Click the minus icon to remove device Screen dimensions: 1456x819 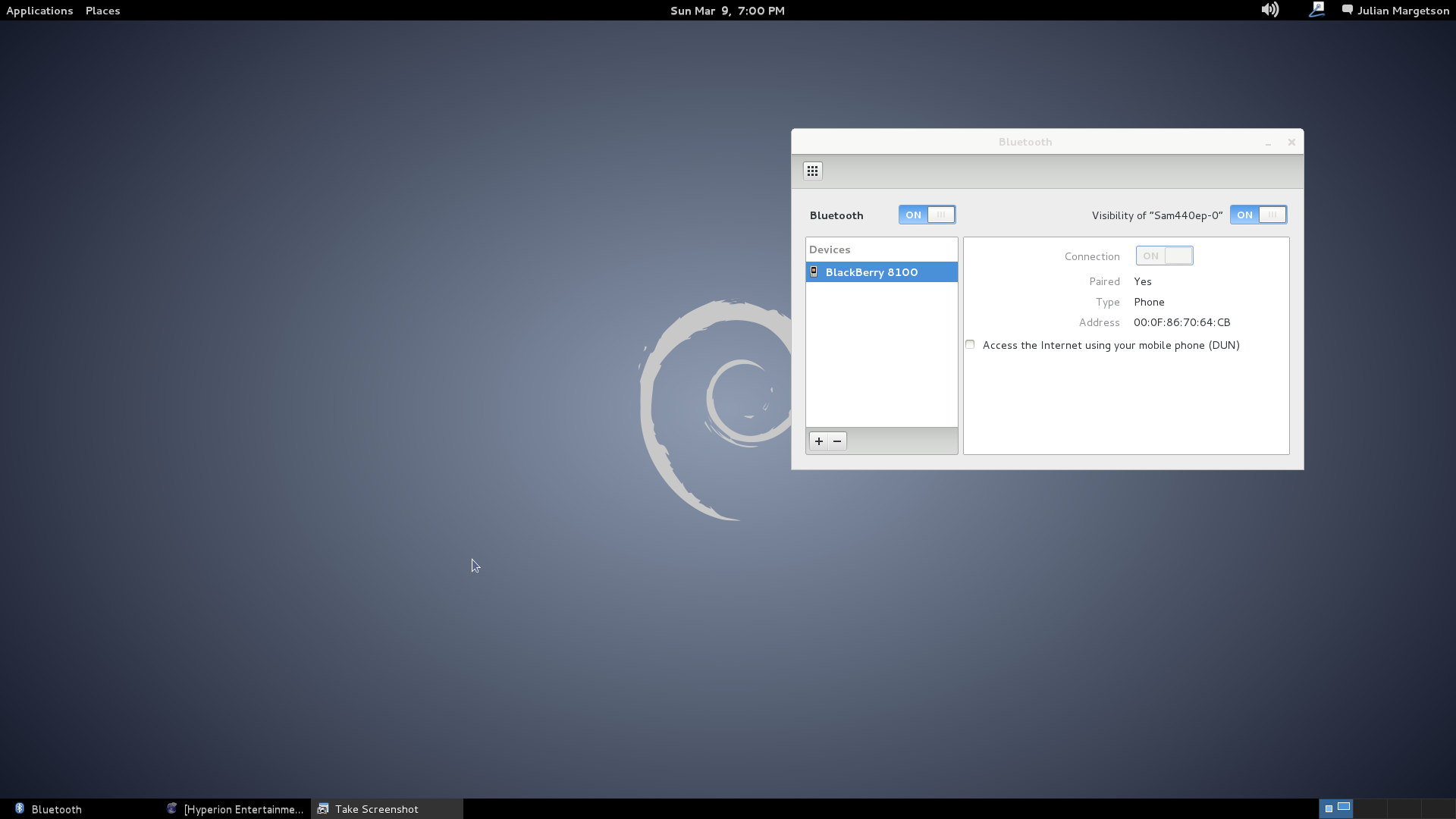coord(837,441)
